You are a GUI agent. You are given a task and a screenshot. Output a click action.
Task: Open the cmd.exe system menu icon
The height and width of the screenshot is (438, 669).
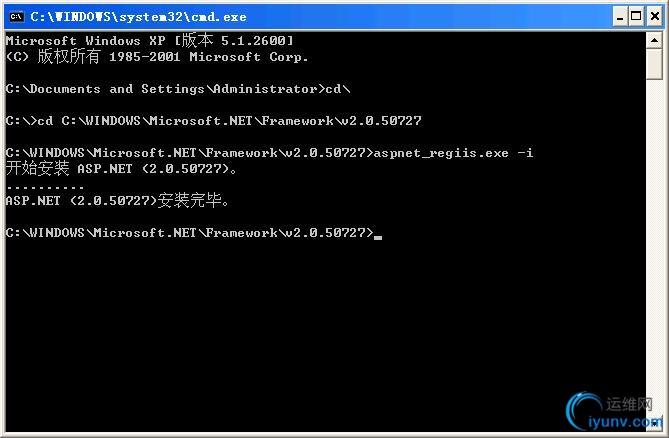click(17, 17)
